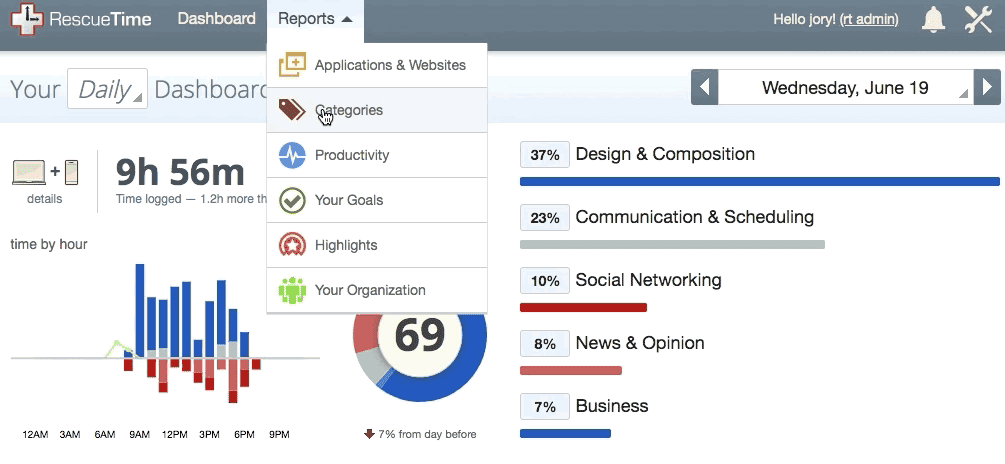Image resolution: width=1005 pixels, height=464 pixels.
Task: Click the 69 productivity pulse donut
Action: tap(420, 336)
